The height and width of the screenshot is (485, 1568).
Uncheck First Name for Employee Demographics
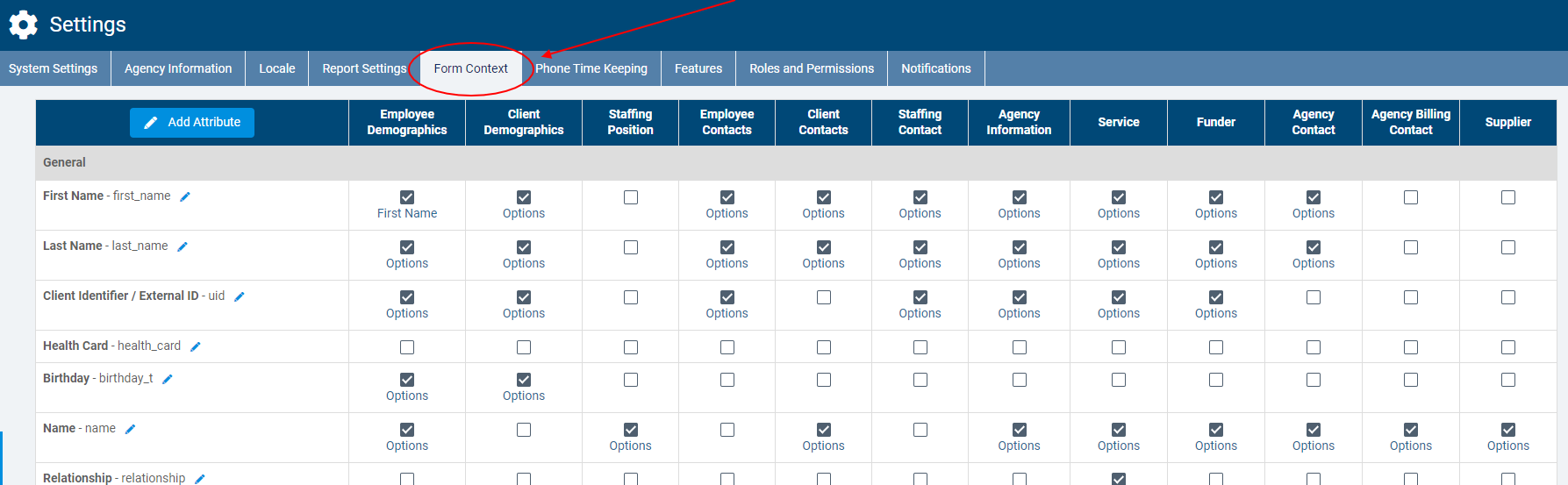407,197
